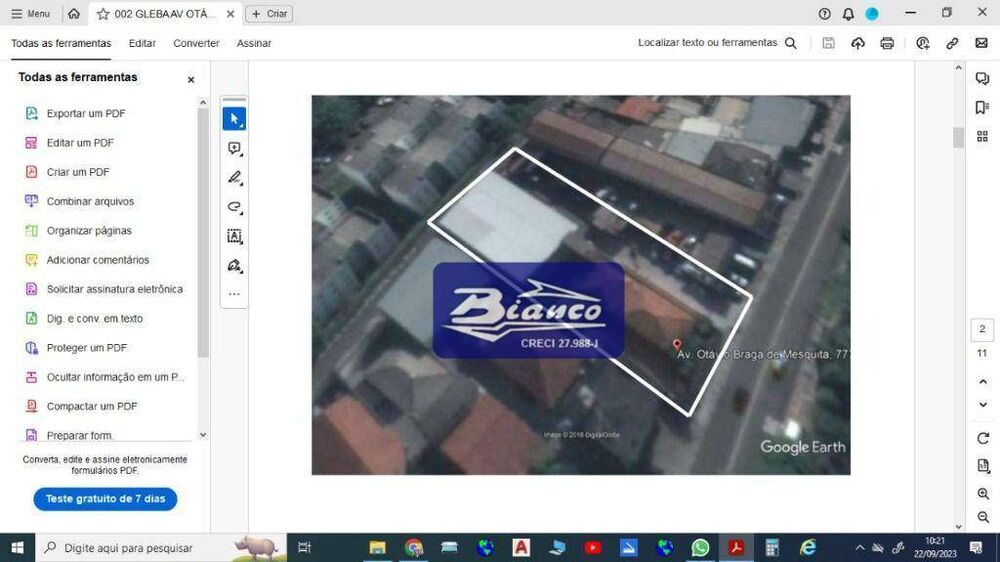Click Teste gratuito de 7 dias button
The image size is (1000, 562).
pos(105,499)
